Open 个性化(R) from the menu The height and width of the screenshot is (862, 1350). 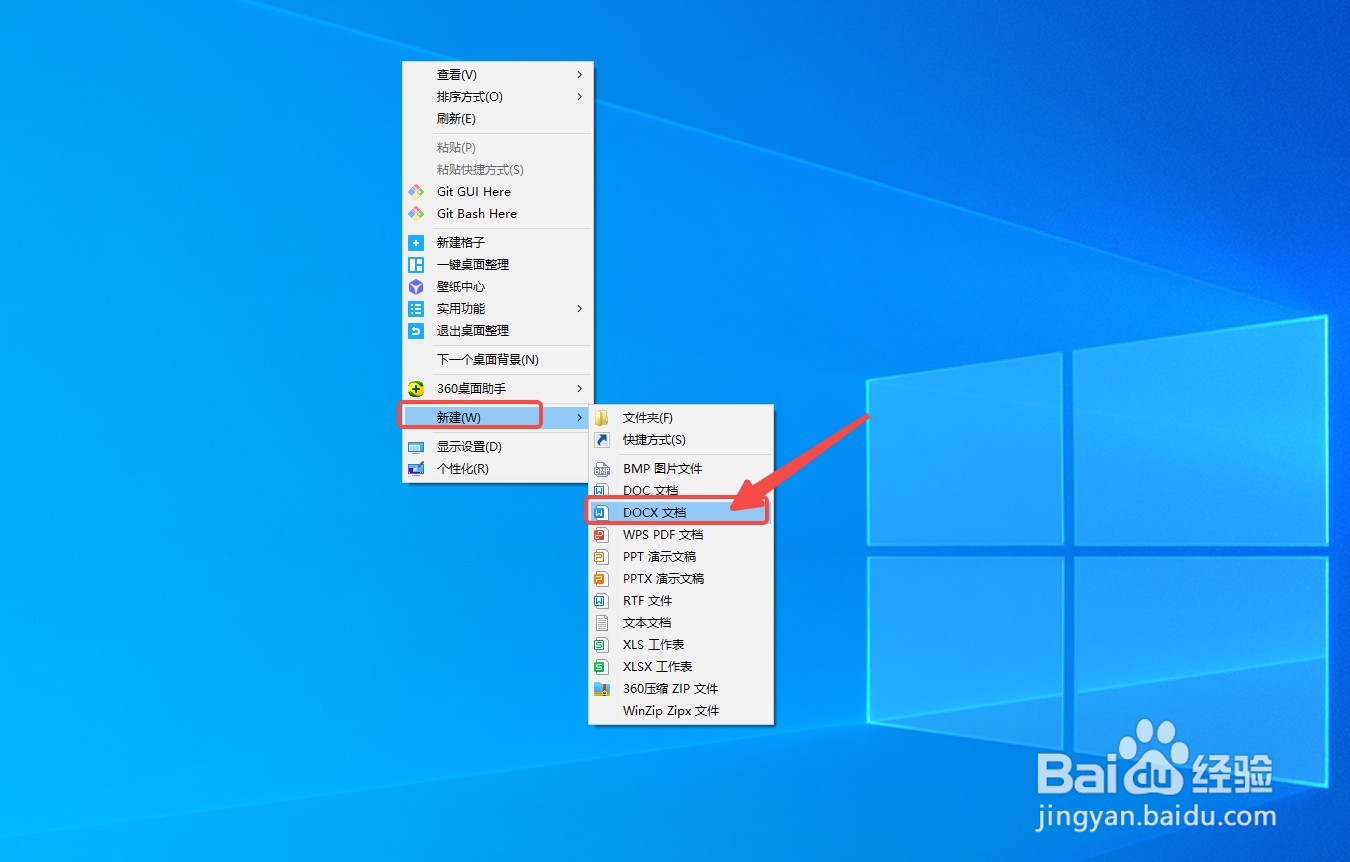pos(497,469)
